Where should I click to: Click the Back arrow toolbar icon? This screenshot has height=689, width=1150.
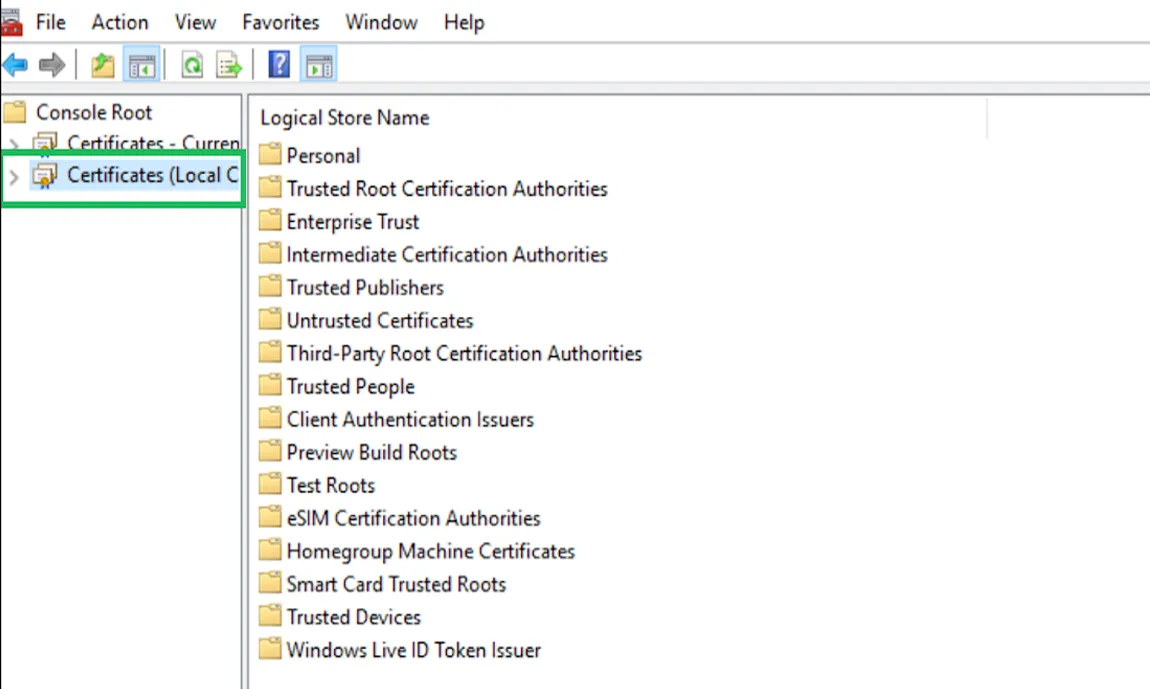pyautogui.click(x=15, y=66)
